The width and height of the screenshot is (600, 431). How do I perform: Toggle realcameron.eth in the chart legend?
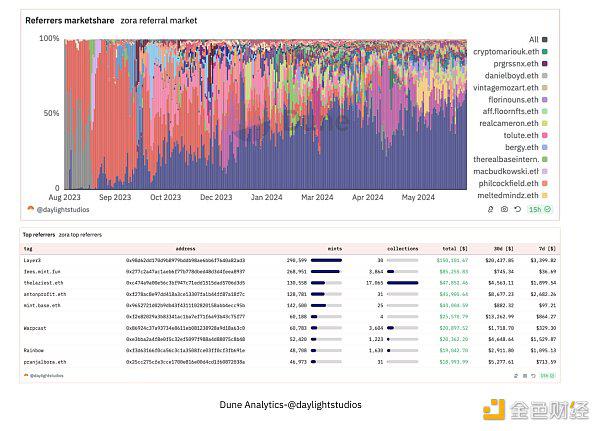tap(513, 123)
